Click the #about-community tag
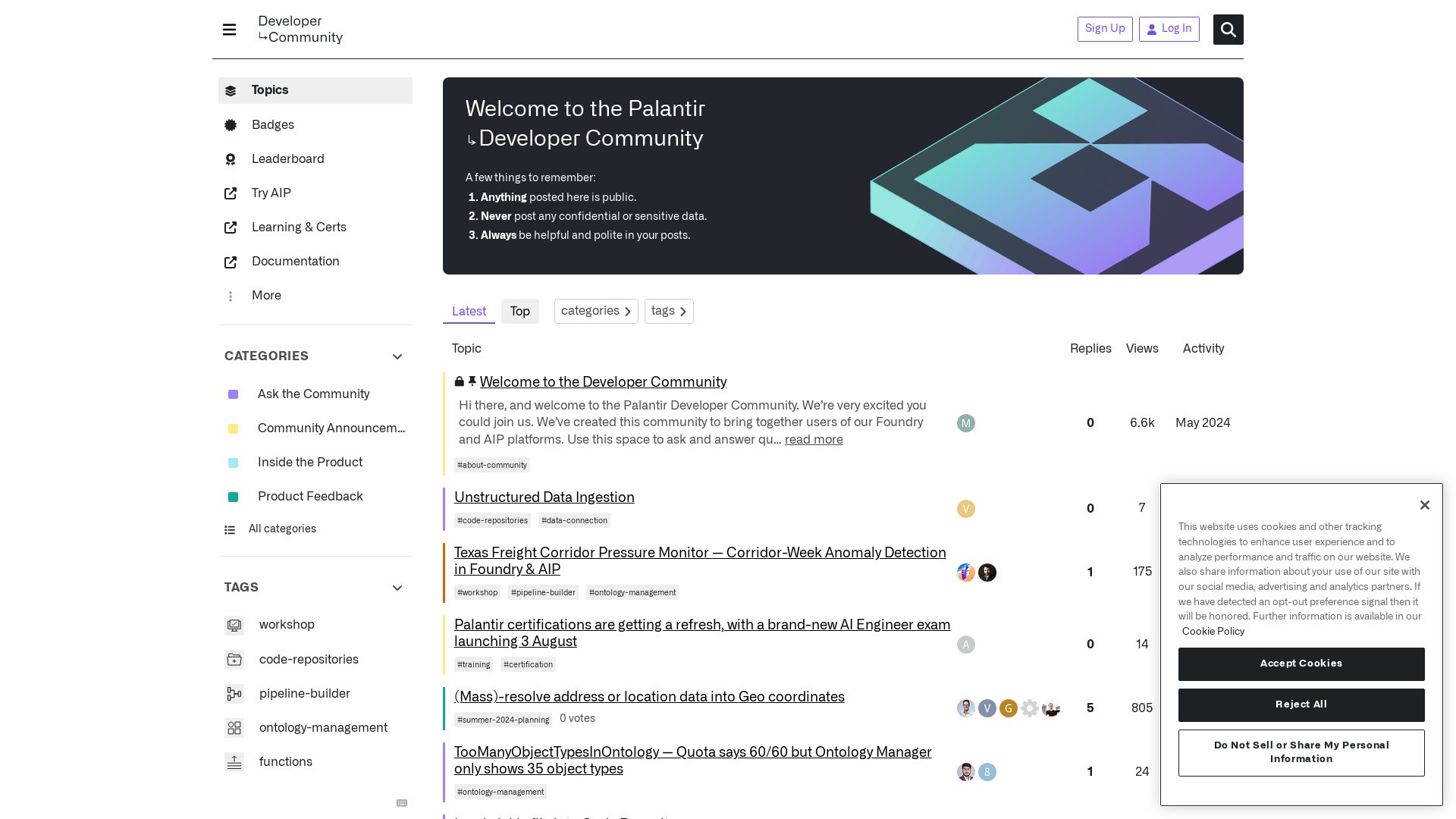The width and height of the screenshot is (1456, 819). pos(492,465)
